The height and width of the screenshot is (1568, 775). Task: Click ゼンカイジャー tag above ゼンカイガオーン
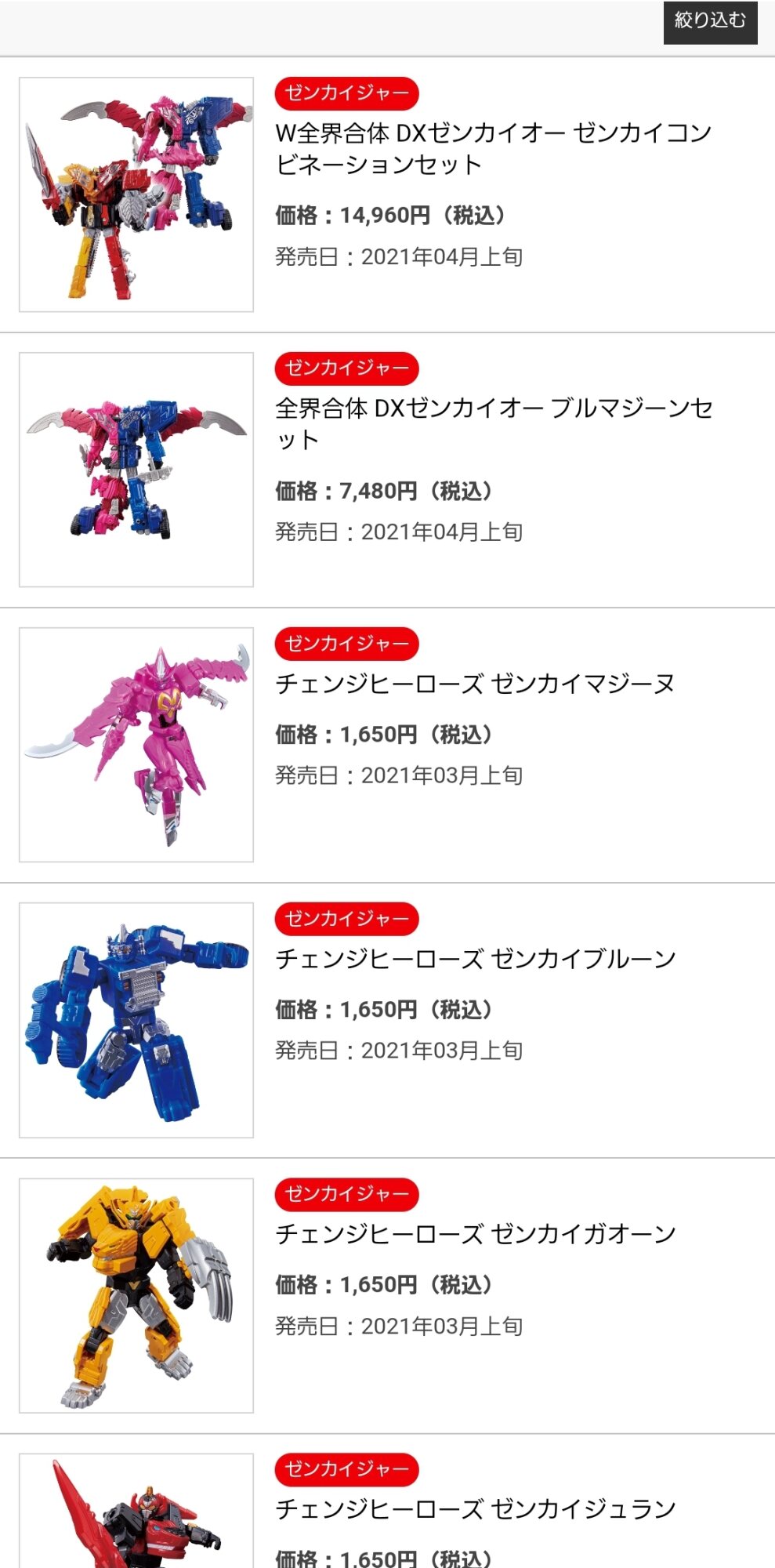(346, 1194)
